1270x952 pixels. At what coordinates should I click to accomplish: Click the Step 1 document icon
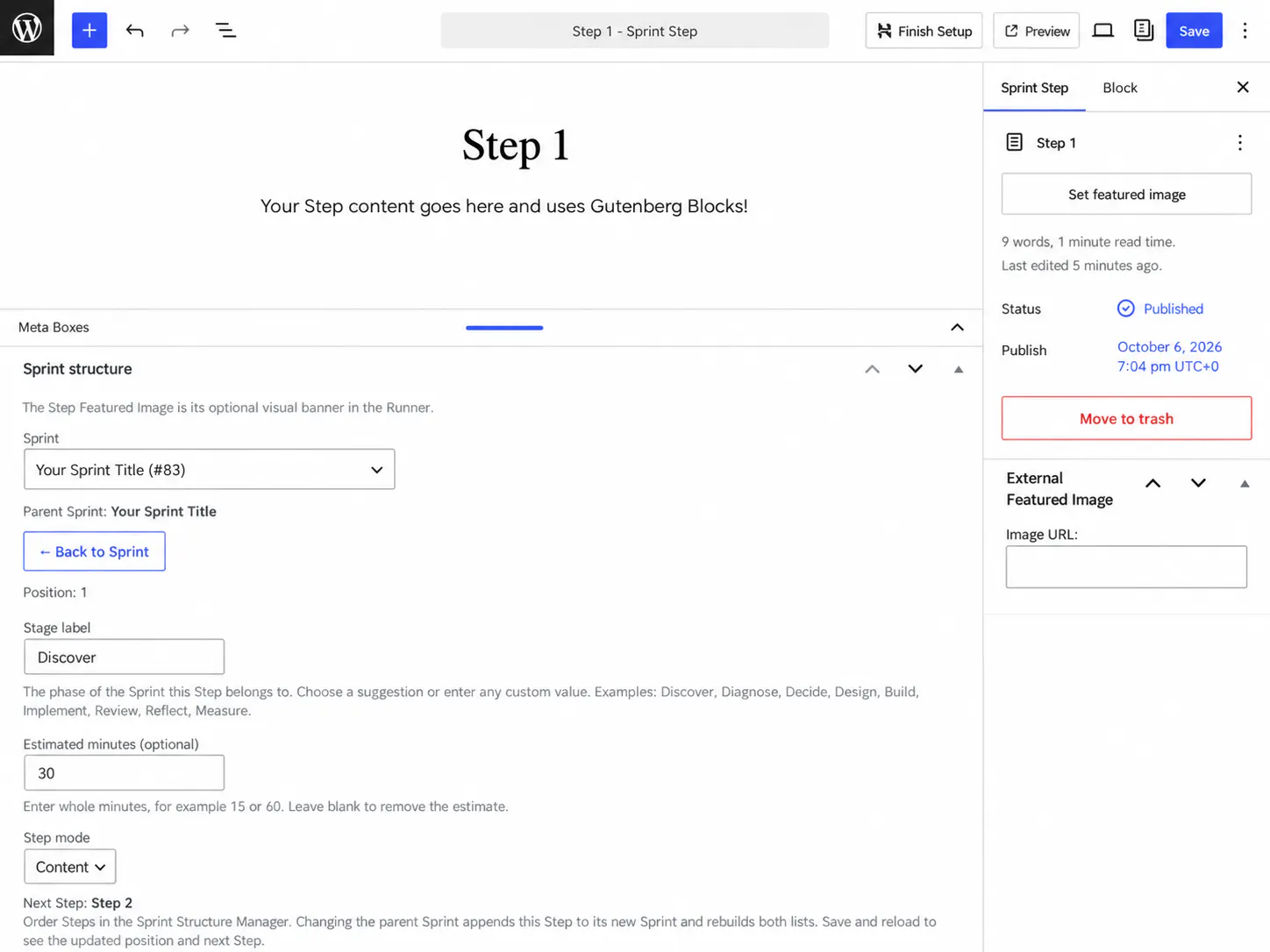coord(1014,142)
